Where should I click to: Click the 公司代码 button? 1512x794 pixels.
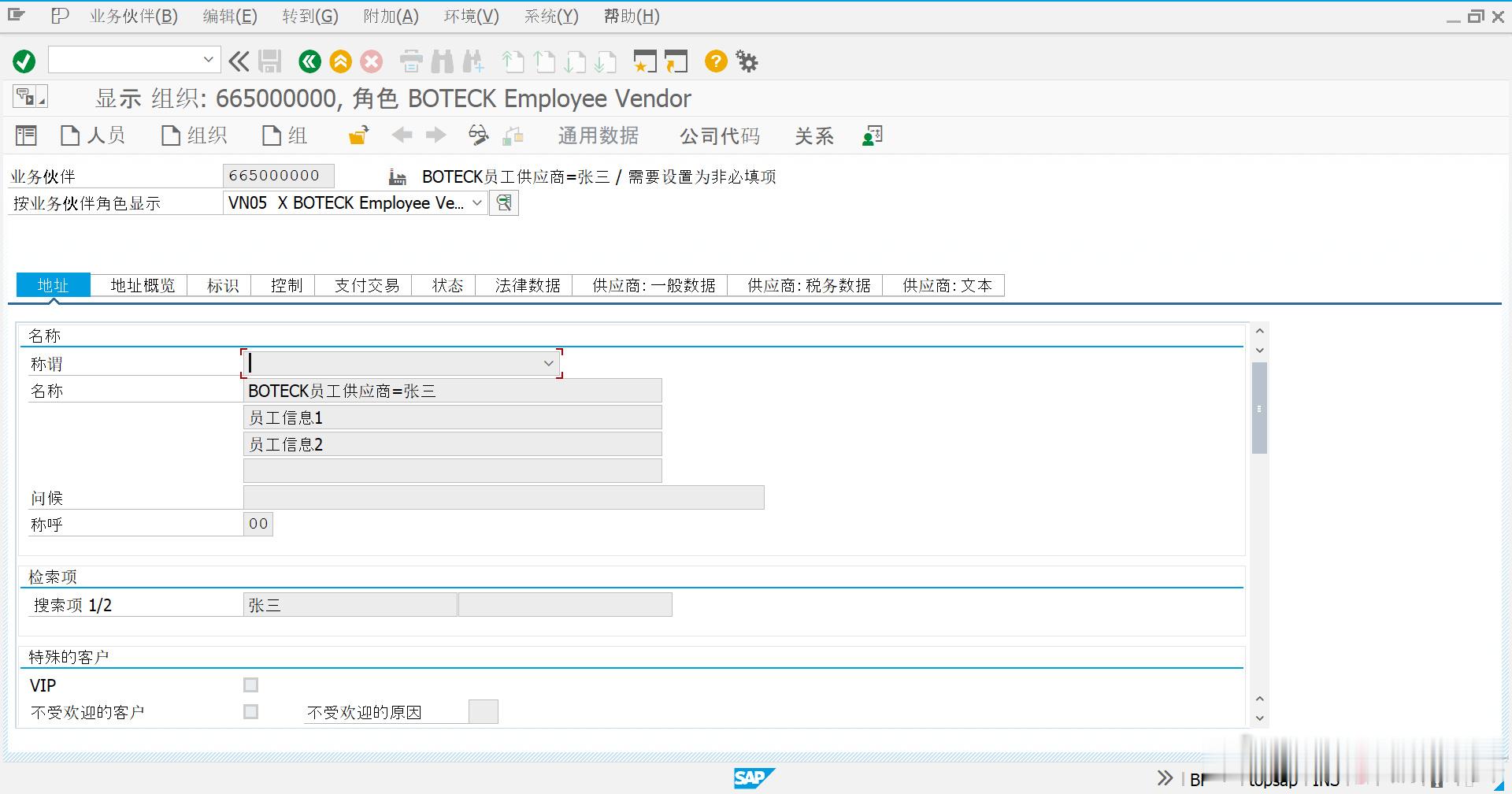(720, 135)
